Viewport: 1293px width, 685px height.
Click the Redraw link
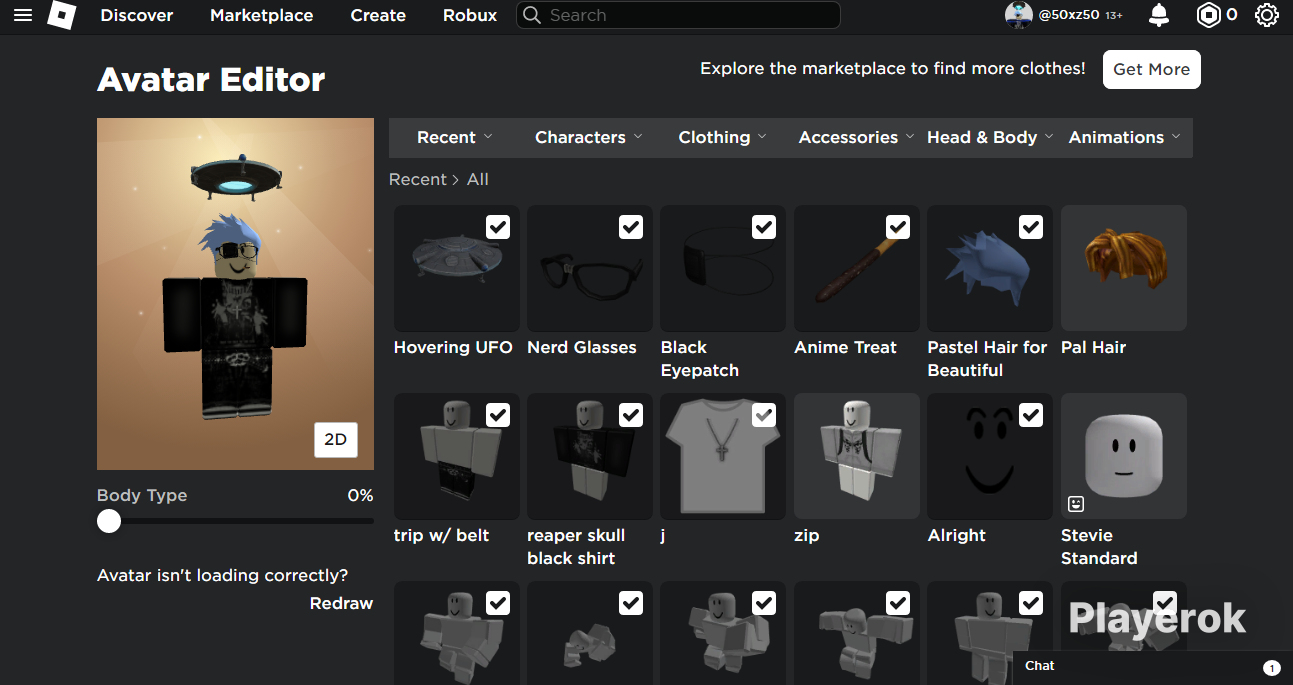[x=341, y=603]
